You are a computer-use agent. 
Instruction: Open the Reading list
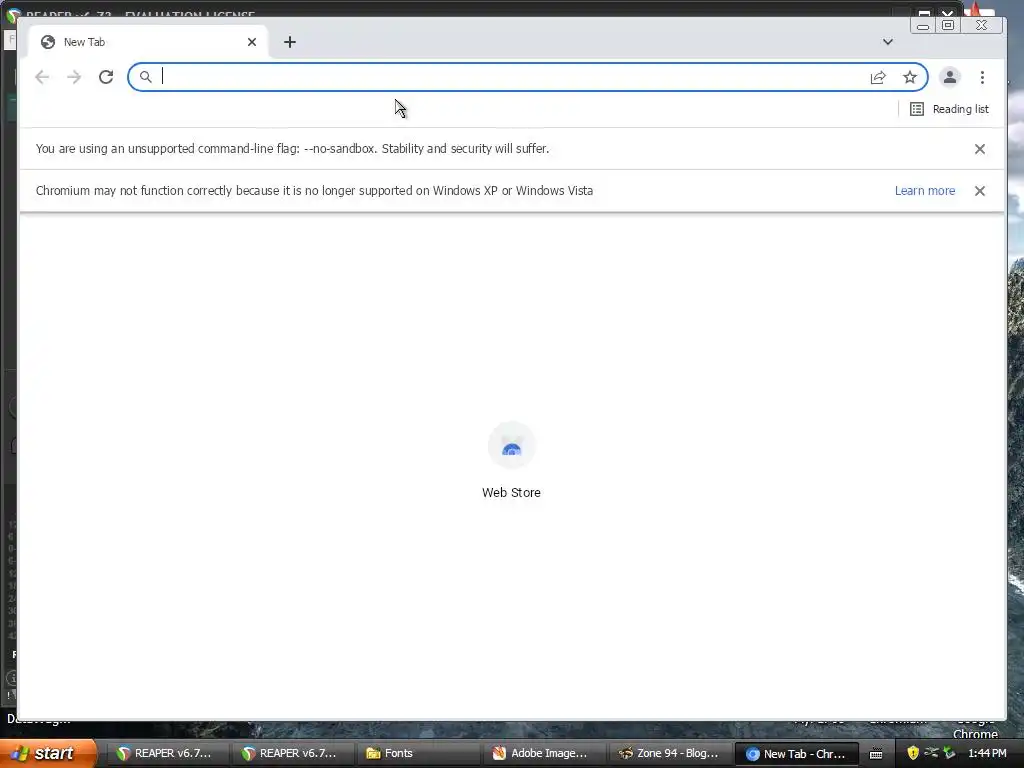pos(950,109)
